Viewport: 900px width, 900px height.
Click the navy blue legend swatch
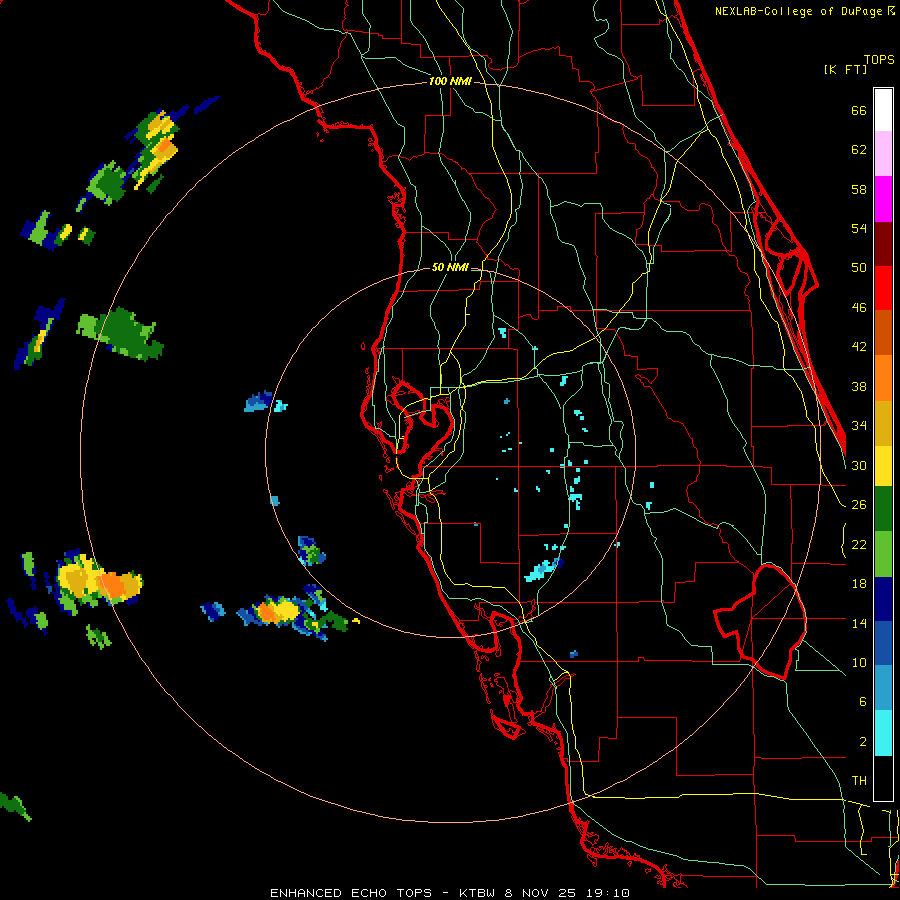(883, 599)
